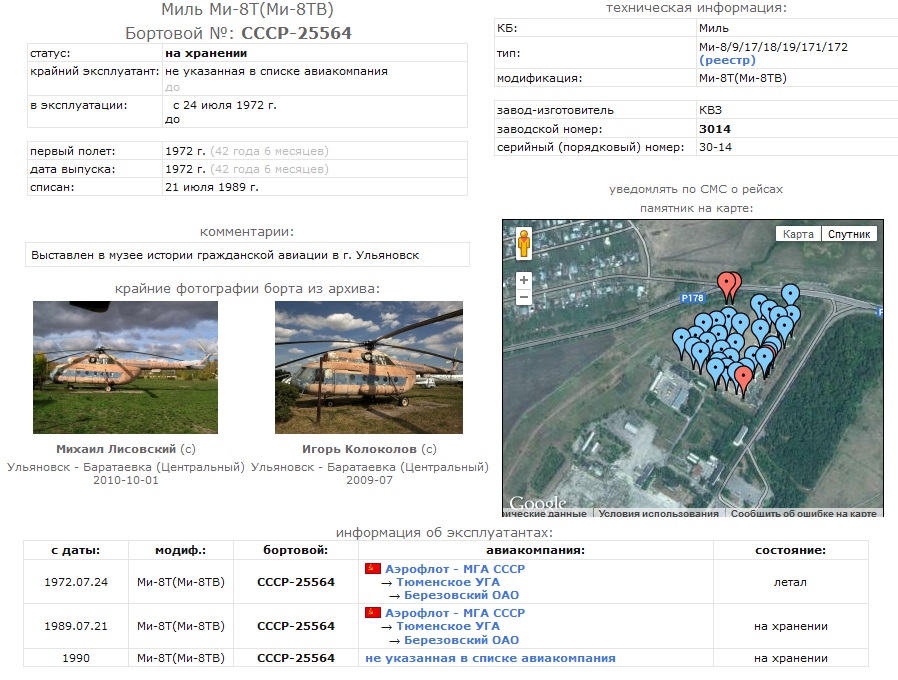The width and height of the screenshot is (898, 680).
Task: Open first Аэрофлот - МГА СССР link
Action: 454,569
